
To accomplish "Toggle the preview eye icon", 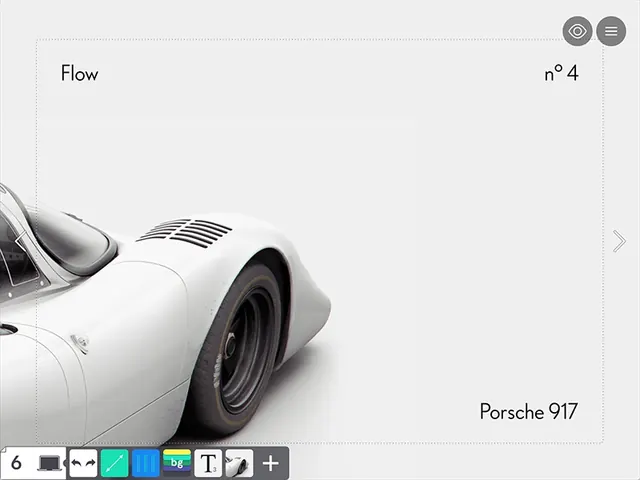I will point(577,31).
